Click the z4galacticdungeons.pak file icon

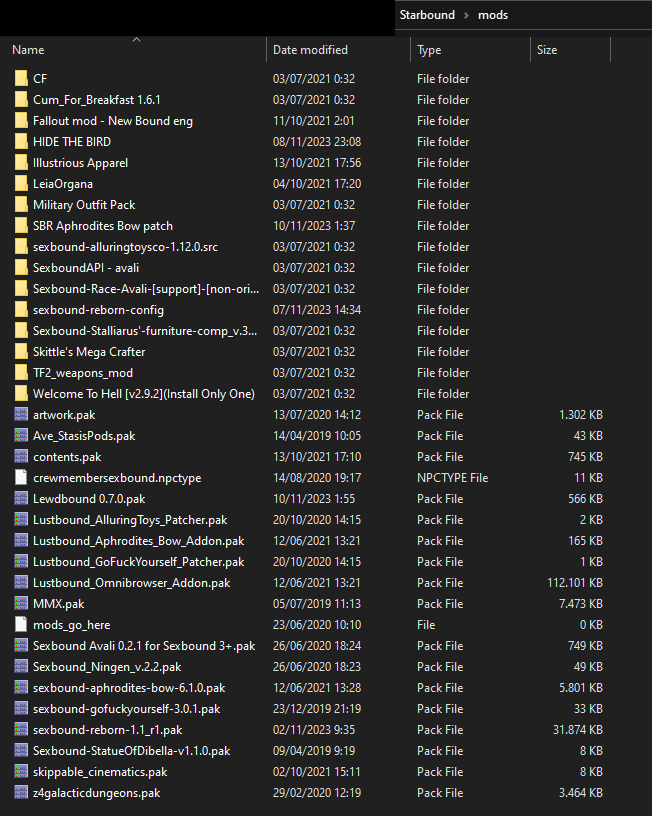(x=21, y=793)
